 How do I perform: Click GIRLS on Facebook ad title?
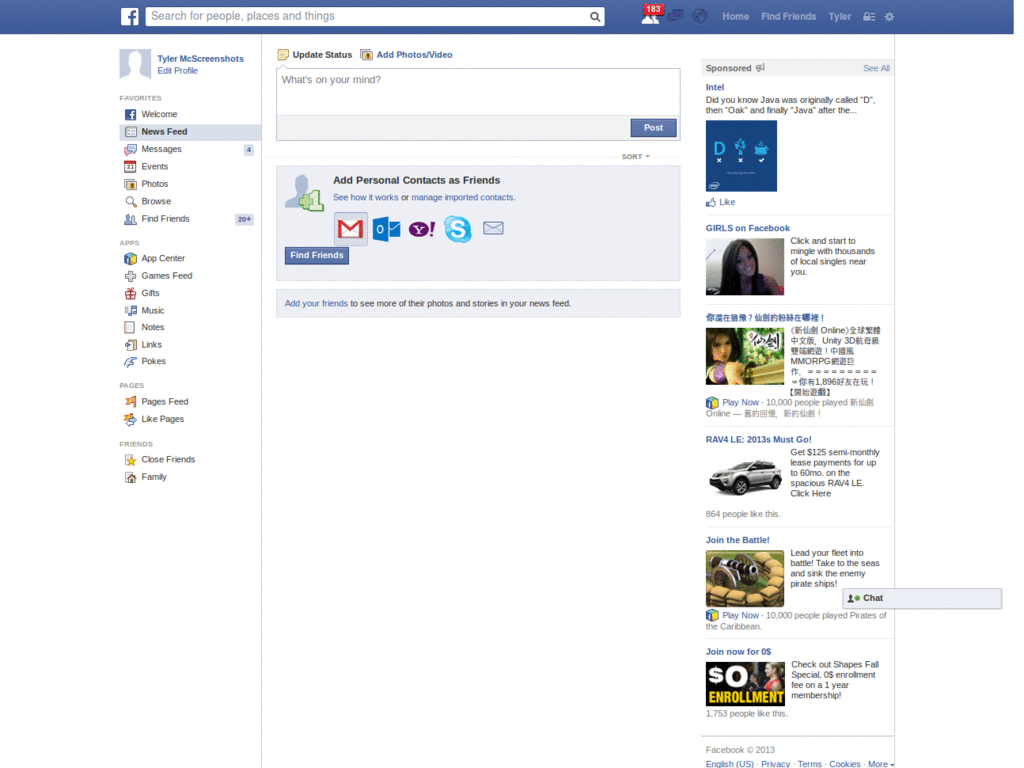(x=747, y=228)
